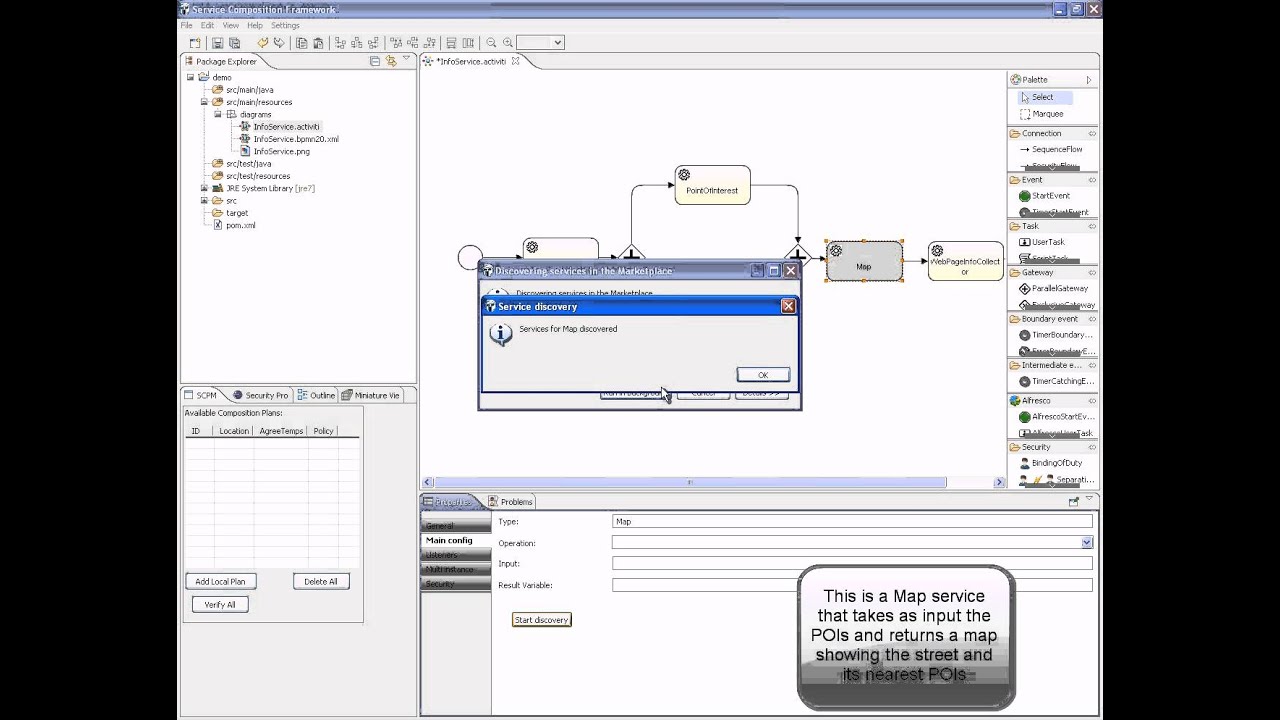1280x720 pixels.
Task: Select the Map task node in diagram
Action: [x=864, y=261]
